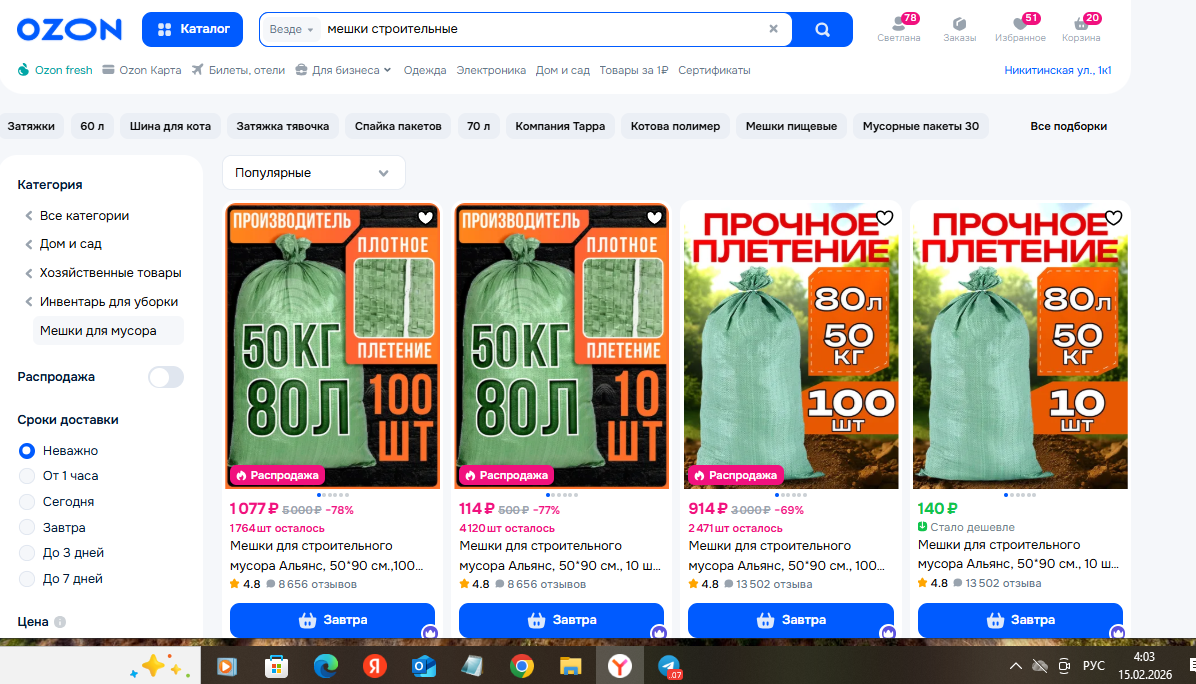Go back to Все категории

click(84, 216)
